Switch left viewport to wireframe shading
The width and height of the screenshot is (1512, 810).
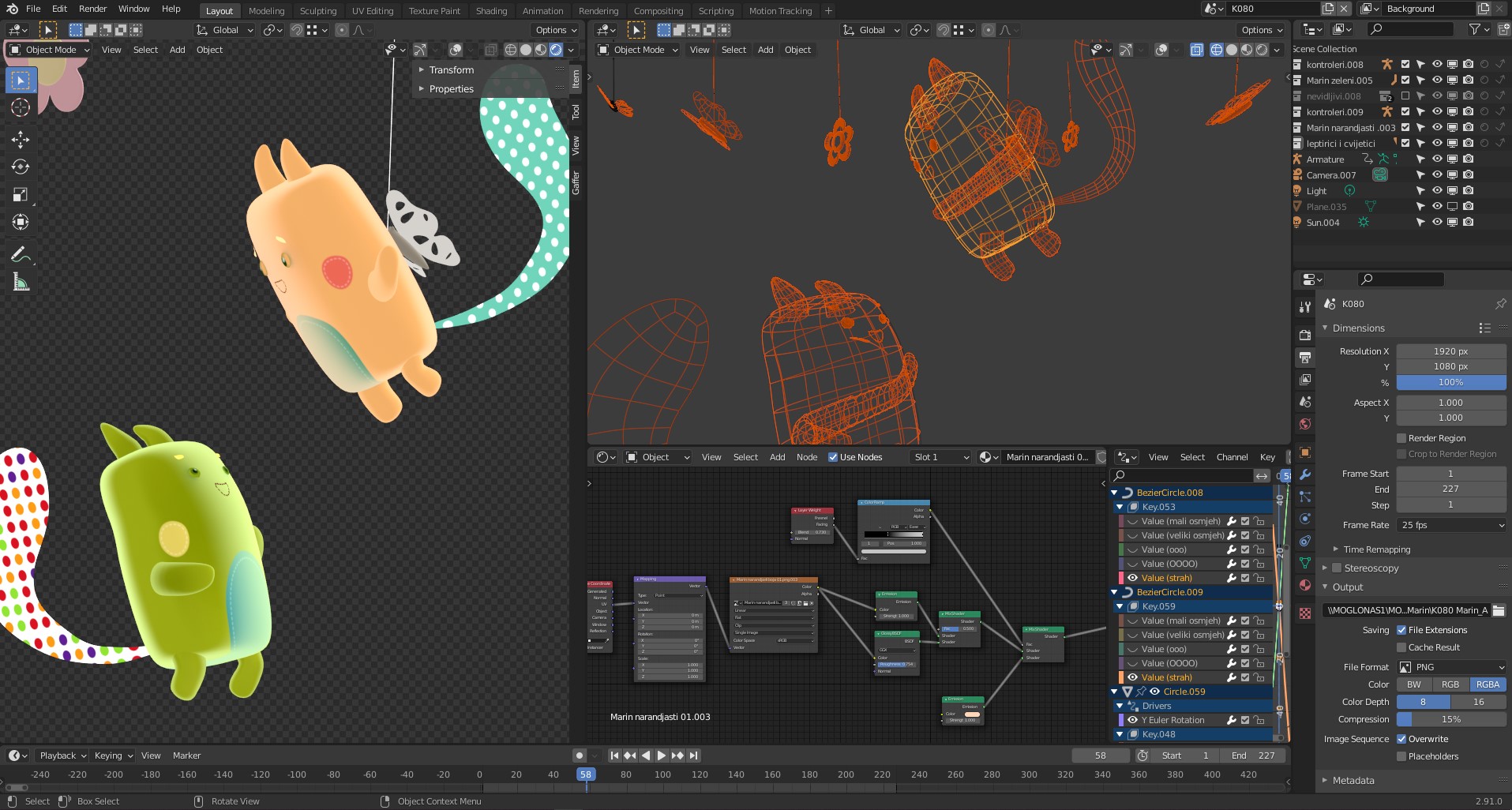pos(511,50)
